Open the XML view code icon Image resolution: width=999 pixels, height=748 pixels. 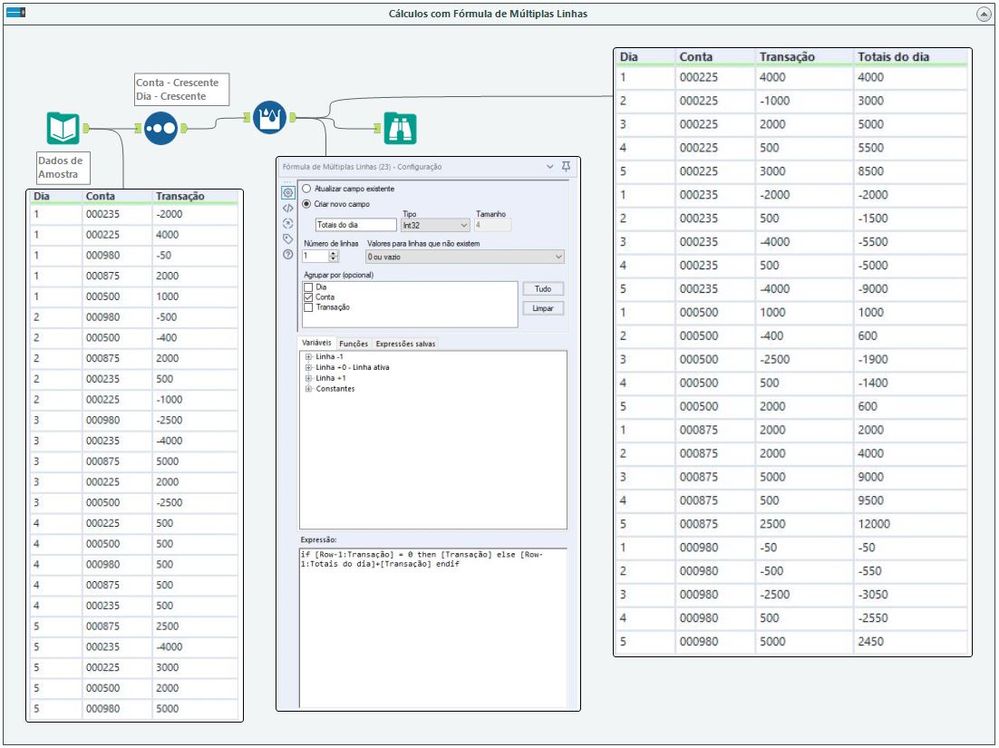point(288,208)
